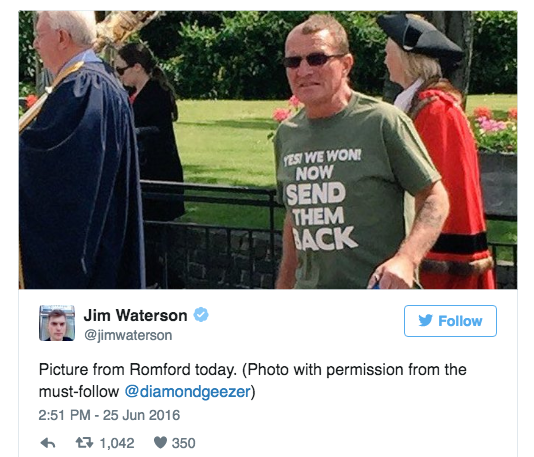The image size is (534, 457).
Task: Follow Jim Waterson via the Follow label
Action: click(460, 321)
